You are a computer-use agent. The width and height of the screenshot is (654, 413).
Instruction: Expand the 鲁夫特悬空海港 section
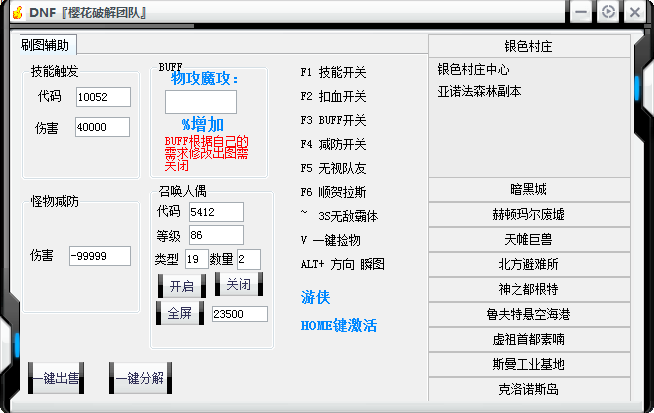point(529,315)
